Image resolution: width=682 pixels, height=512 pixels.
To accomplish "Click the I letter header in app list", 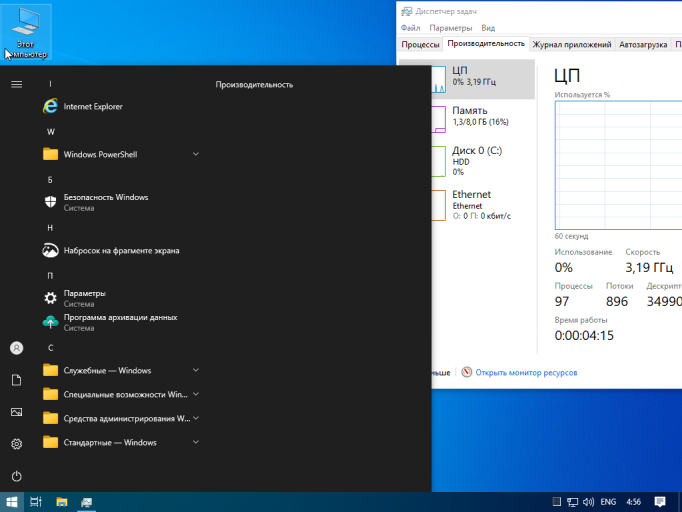I will coord(50,84).
